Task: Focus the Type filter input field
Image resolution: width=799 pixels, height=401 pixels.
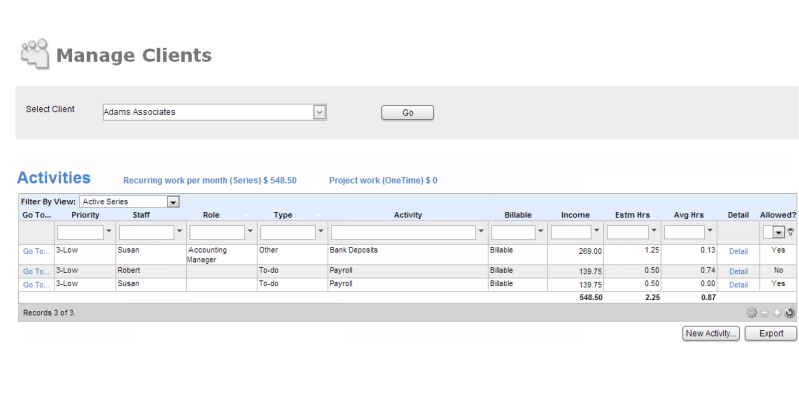Action: pyautogui.click(x=288, y=232)
